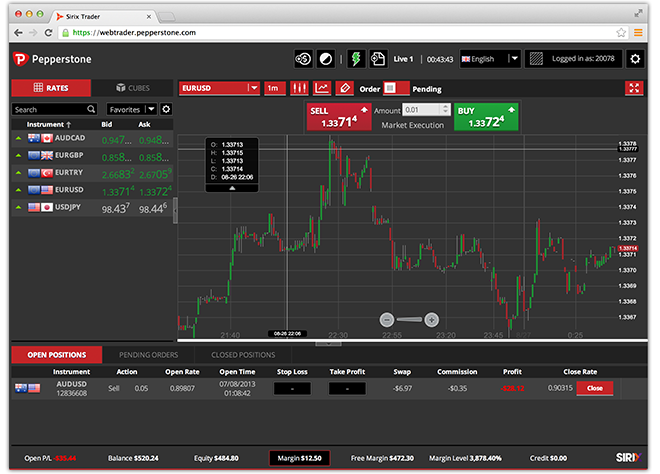The image size is (660, 474).
Task: Expand chart to fullscreen with red icon
Action: click(633, 88)
